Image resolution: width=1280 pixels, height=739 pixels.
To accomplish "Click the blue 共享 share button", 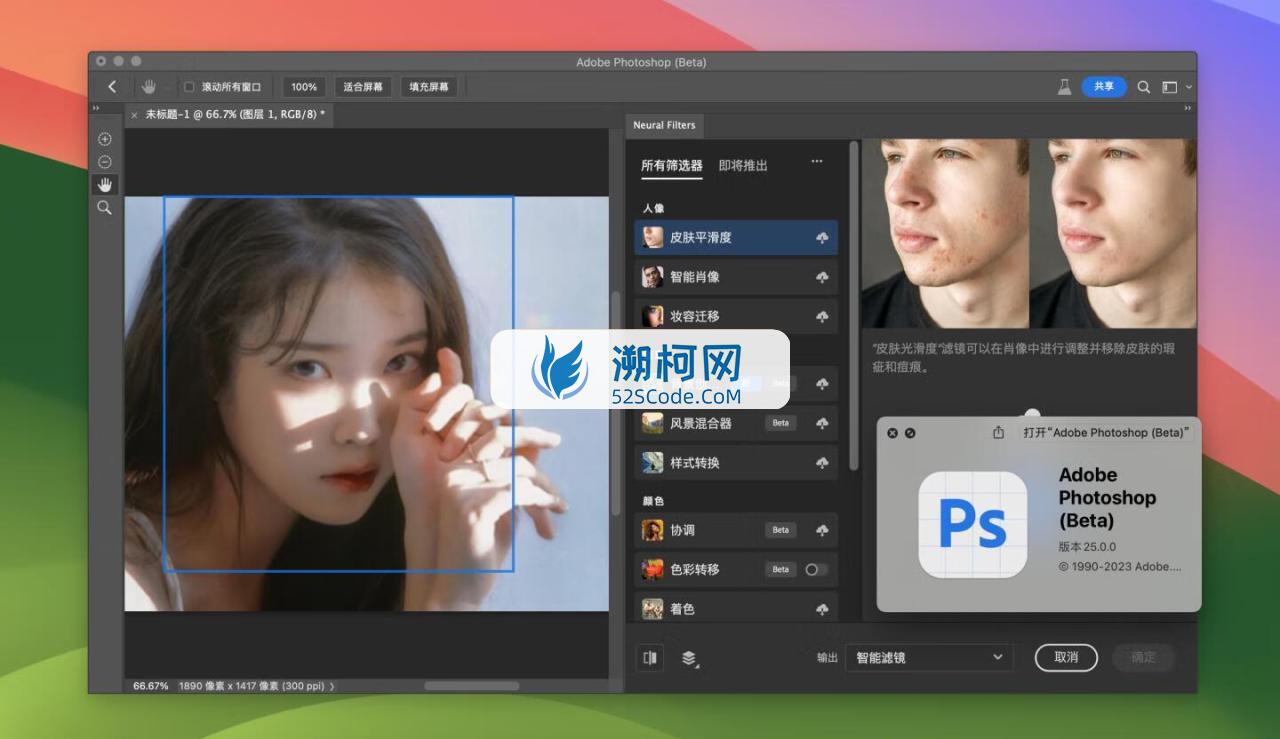I will (x=1104, y=87).
